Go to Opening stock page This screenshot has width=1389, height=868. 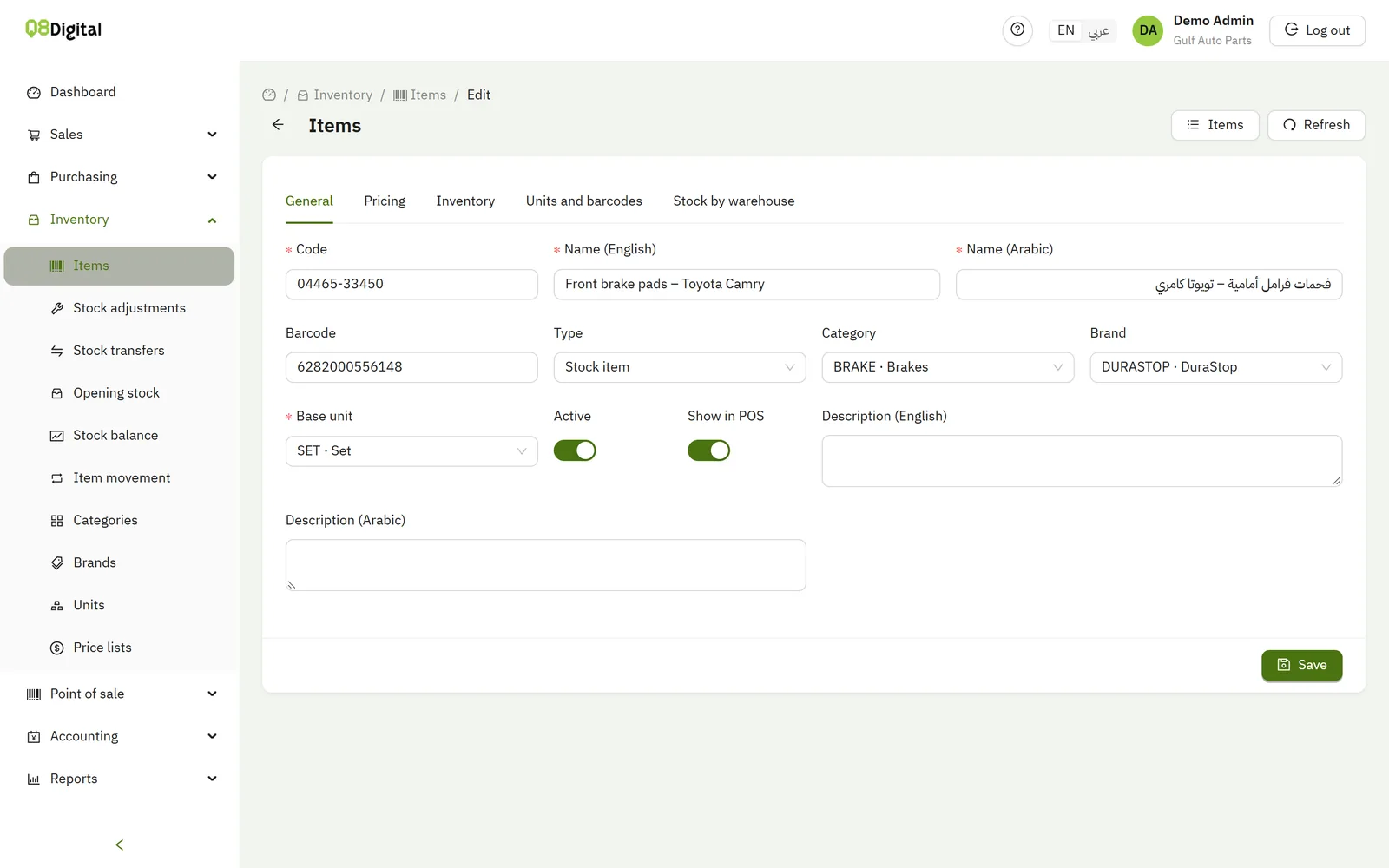(x=119, y=393)
